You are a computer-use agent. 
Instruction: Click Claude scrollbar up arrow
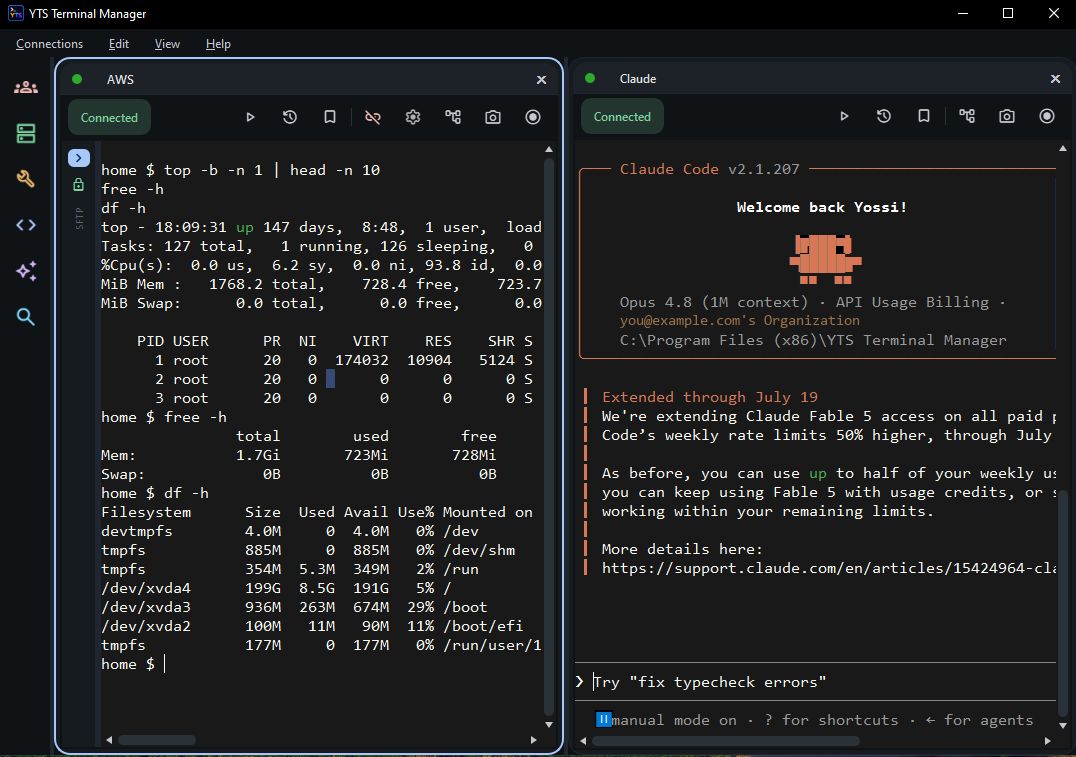(x=1063, y=148)
